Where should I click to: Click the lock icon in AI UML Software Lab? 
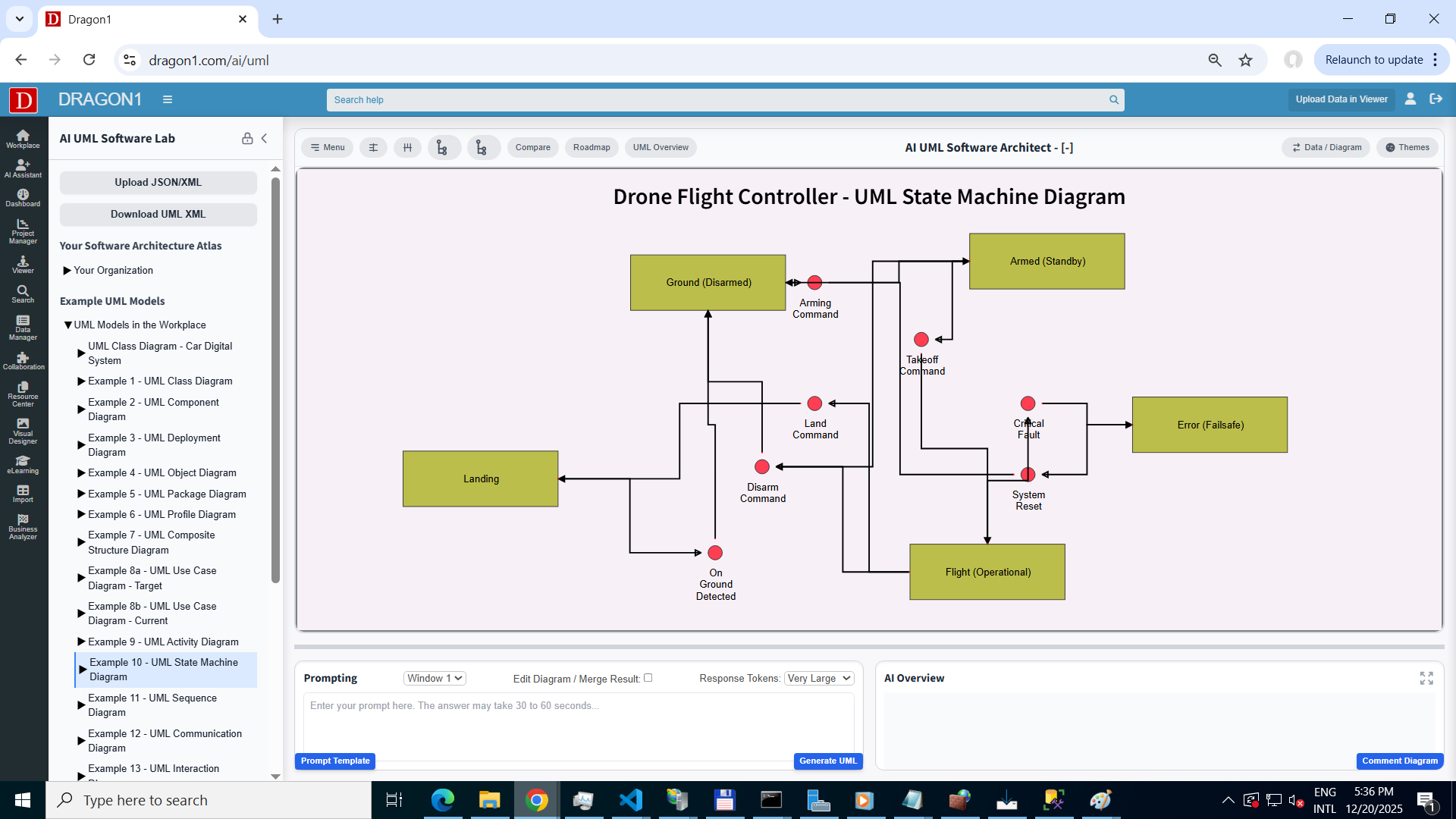247,138
